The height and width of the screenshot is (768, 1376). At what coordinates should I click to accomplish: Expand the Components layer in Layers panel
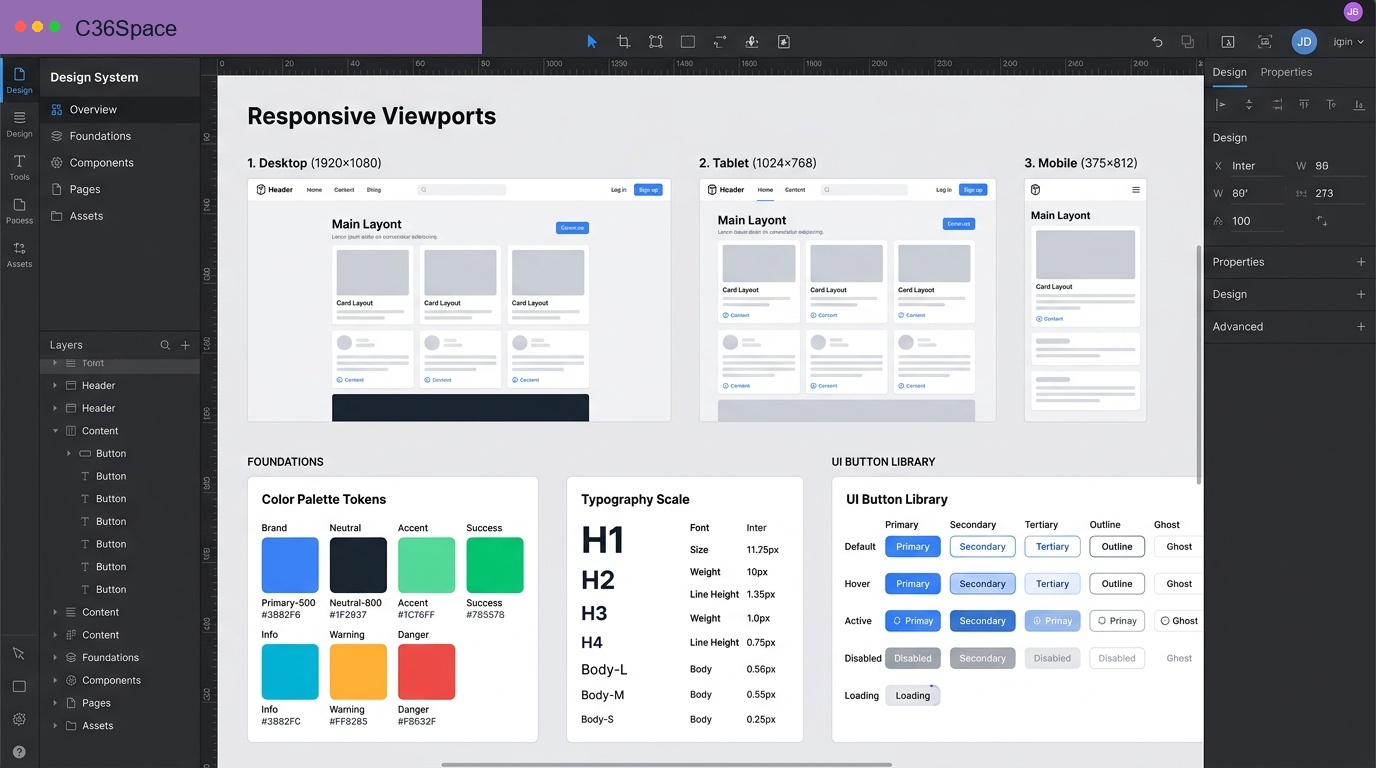[55, 680]
